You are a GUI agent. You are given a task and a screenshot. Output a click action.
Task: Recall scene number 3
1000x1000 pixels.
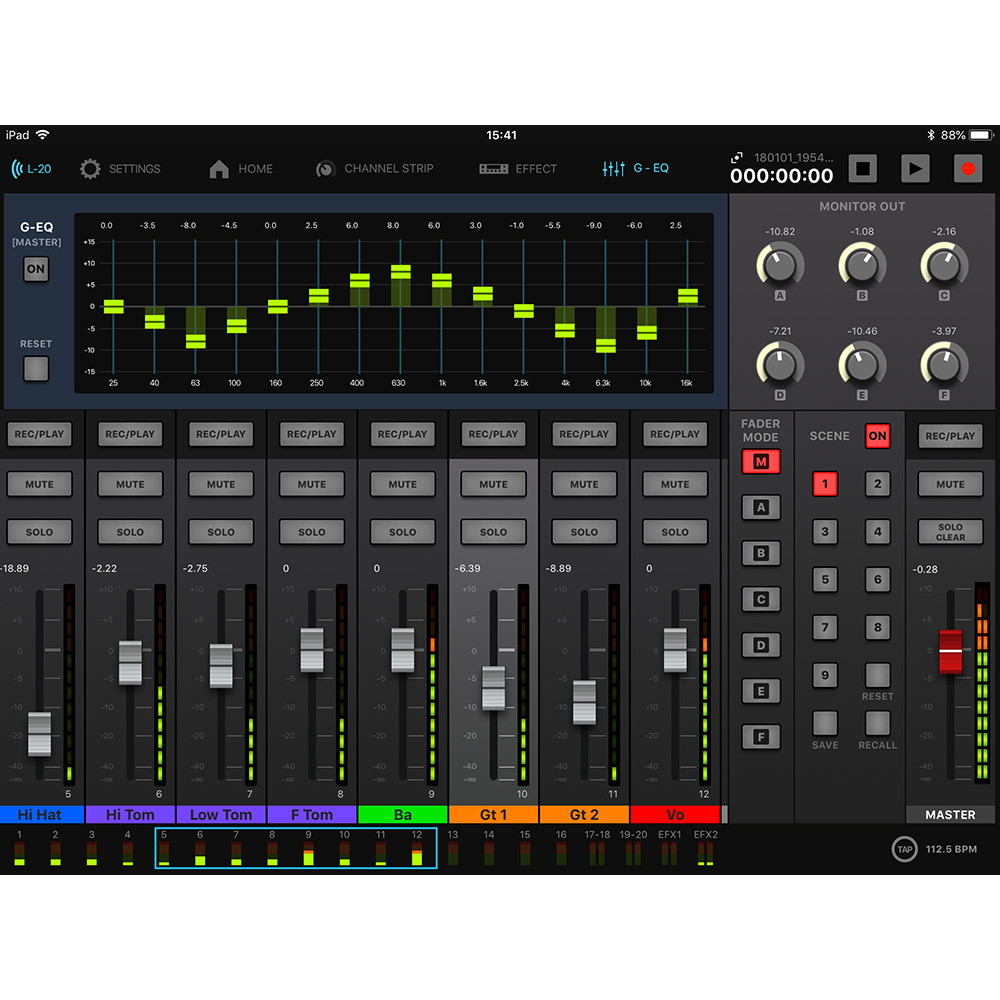[825, 532]
